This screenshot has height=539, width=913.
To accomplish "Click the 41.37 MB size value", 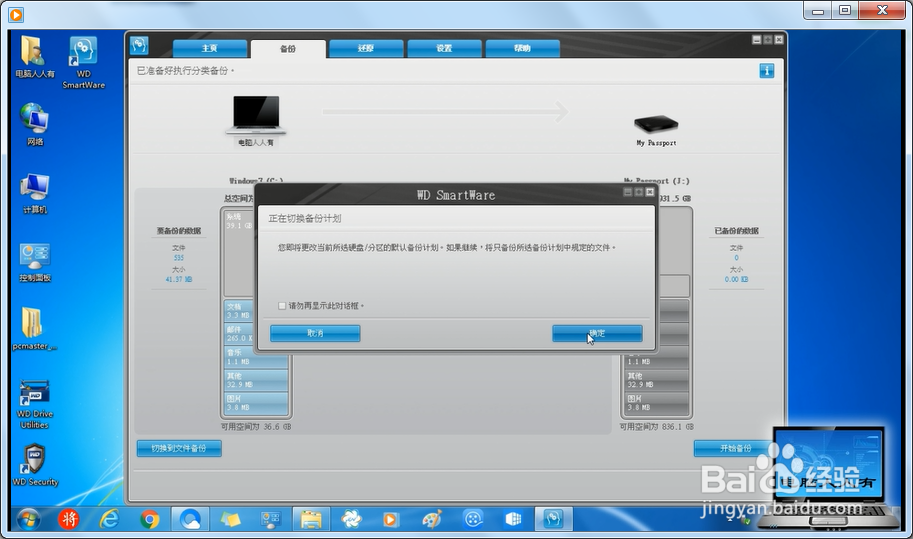I will (x=179, y=279).
